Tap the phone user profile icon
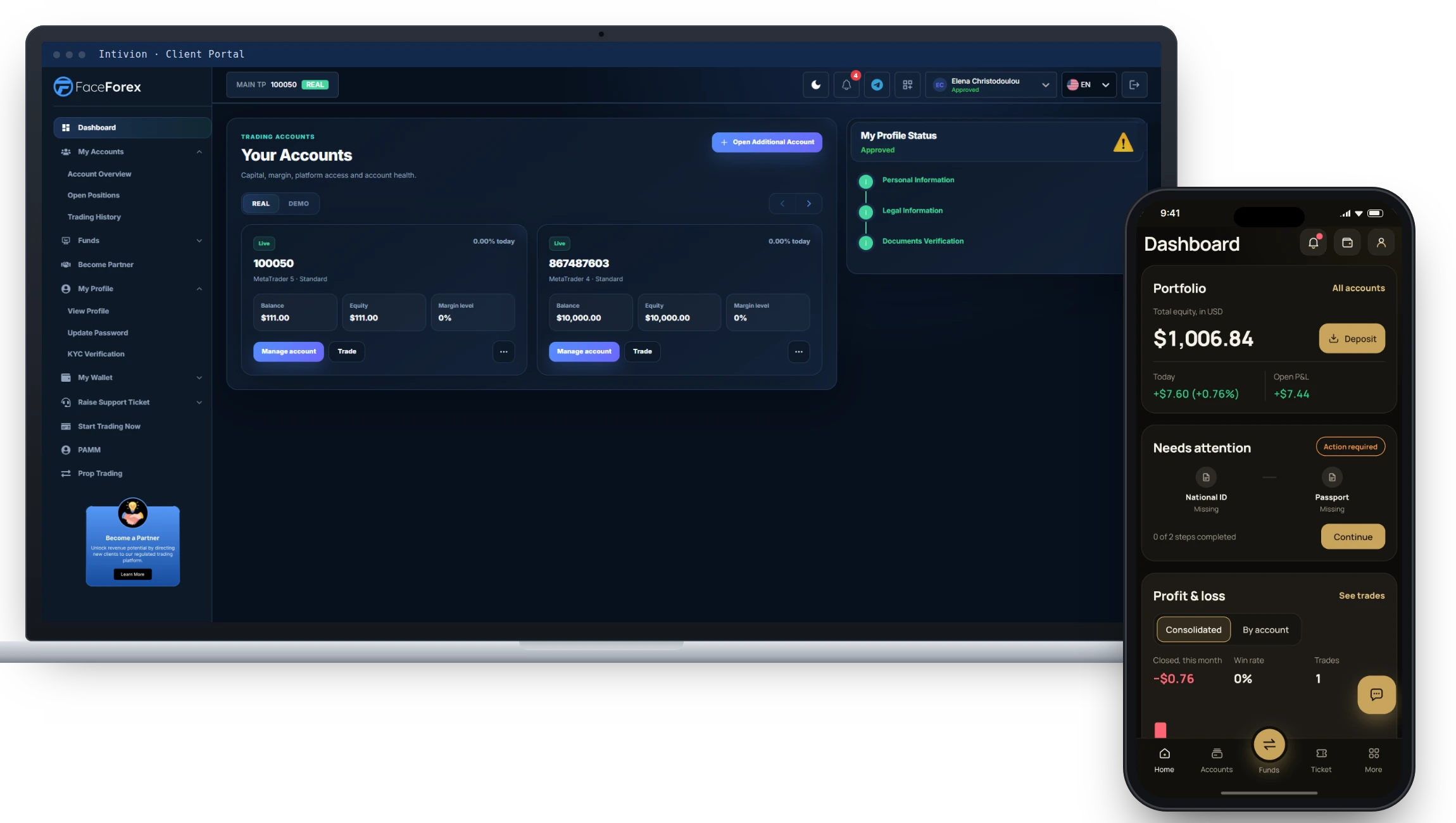The image size is (1456, 823). (x=1381, y=242)
